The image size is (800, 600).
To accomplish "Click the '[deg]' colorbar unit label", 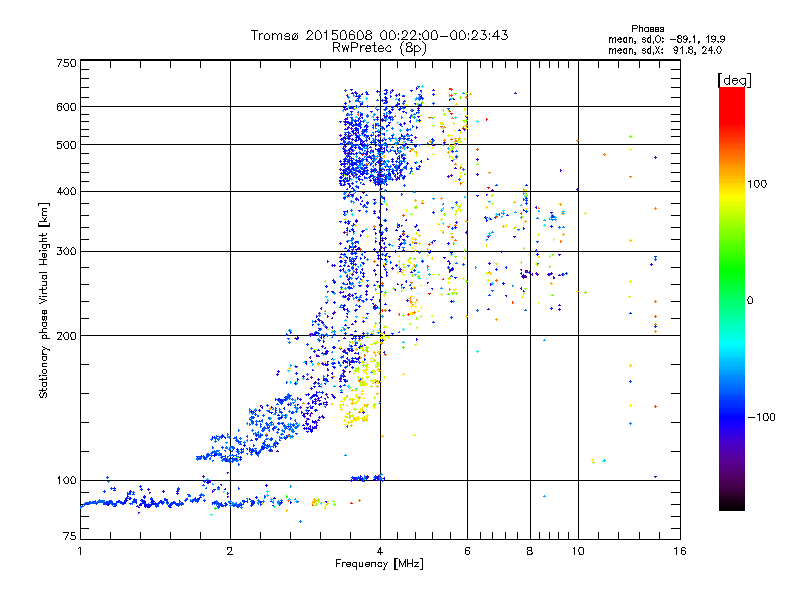I will tap(734, 80).
